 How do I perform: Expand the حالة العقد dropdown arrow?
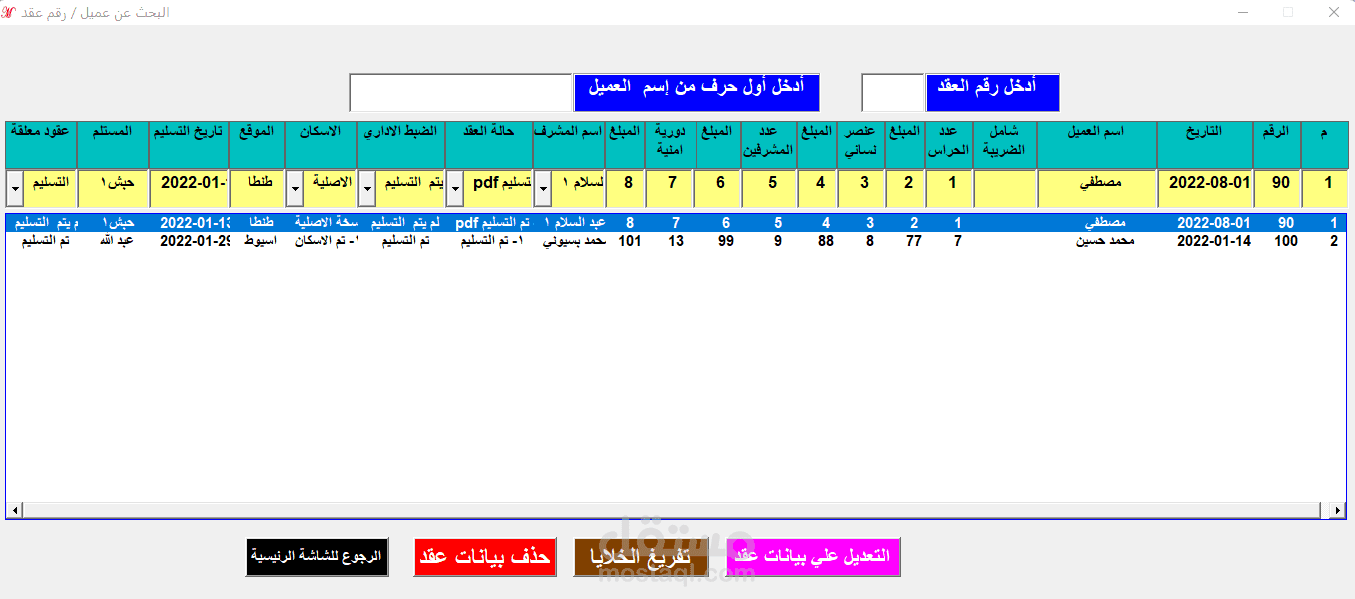pyautogui.click(x=455, y=186)
